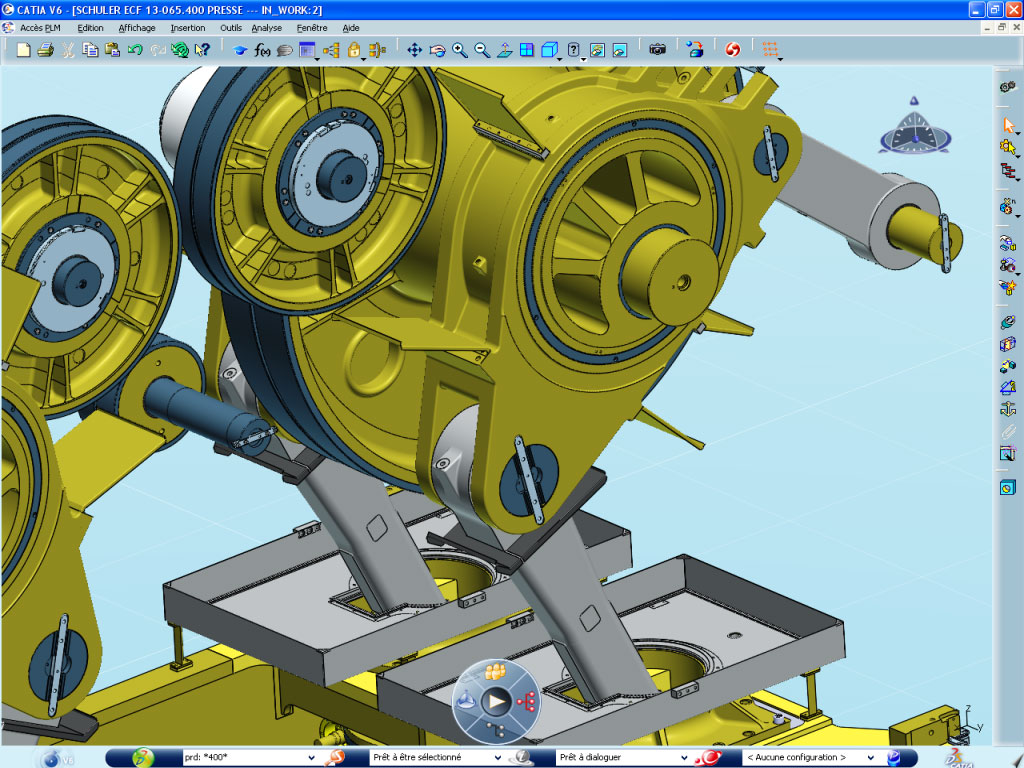Open the 'Prêt à être sélectionné' dropdown
This screenshot has height=768, width=1024.
pyautogui.click(x=497, y=758)
